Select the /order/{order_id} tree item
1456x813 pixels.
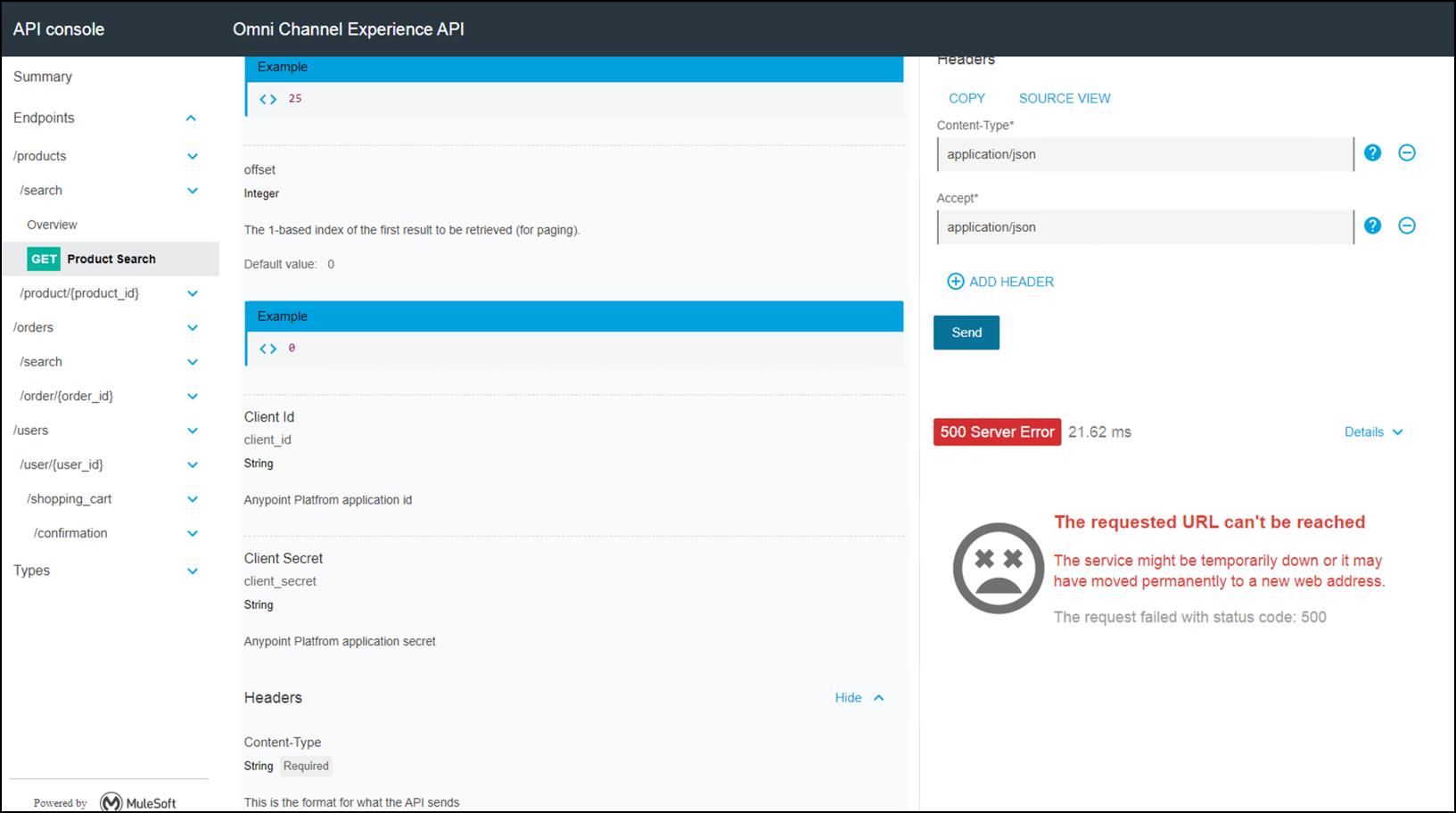(67, 397)
